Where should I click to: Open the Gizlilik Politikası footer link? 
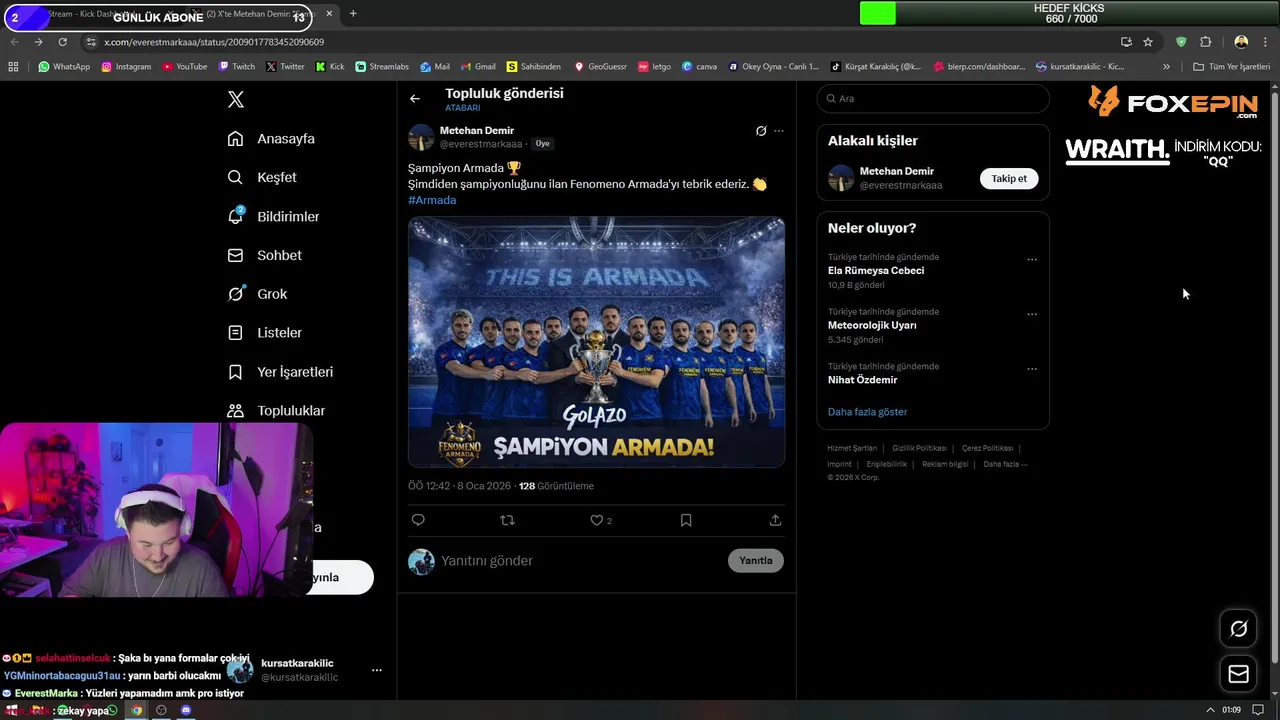[x=919, y=448]
